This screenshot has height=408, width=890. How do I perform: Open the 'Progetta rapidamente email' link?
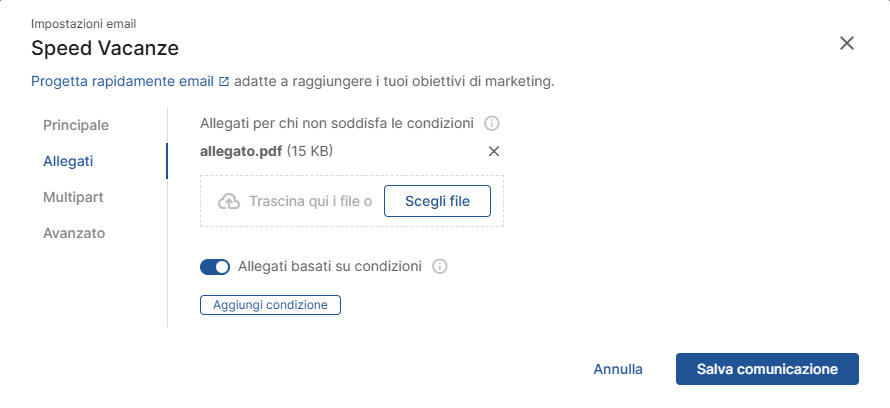point(123,81)
